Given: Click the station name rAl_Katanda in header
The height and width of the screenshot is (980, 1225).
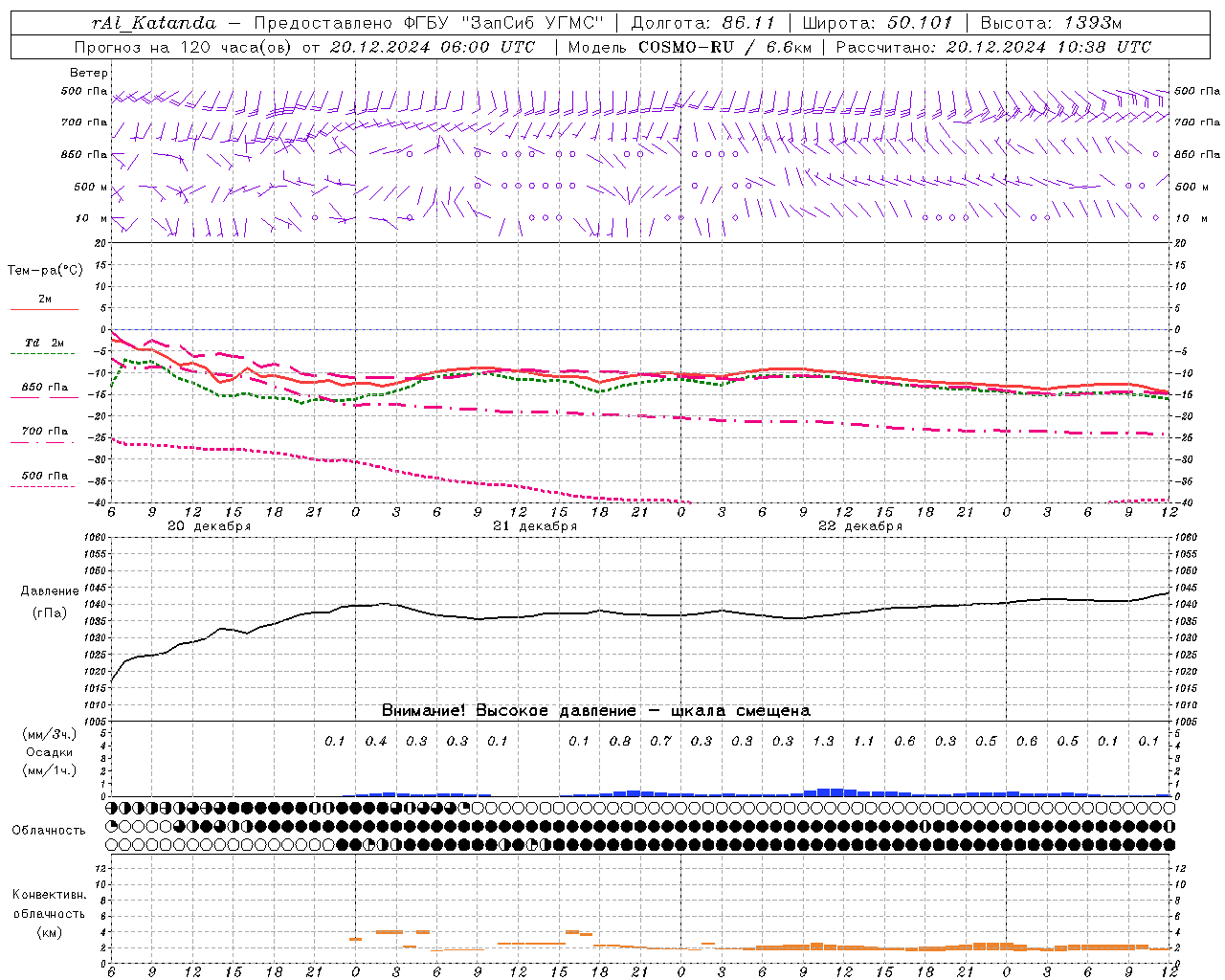Looking at the screenshot, I should tap(153, 23).
